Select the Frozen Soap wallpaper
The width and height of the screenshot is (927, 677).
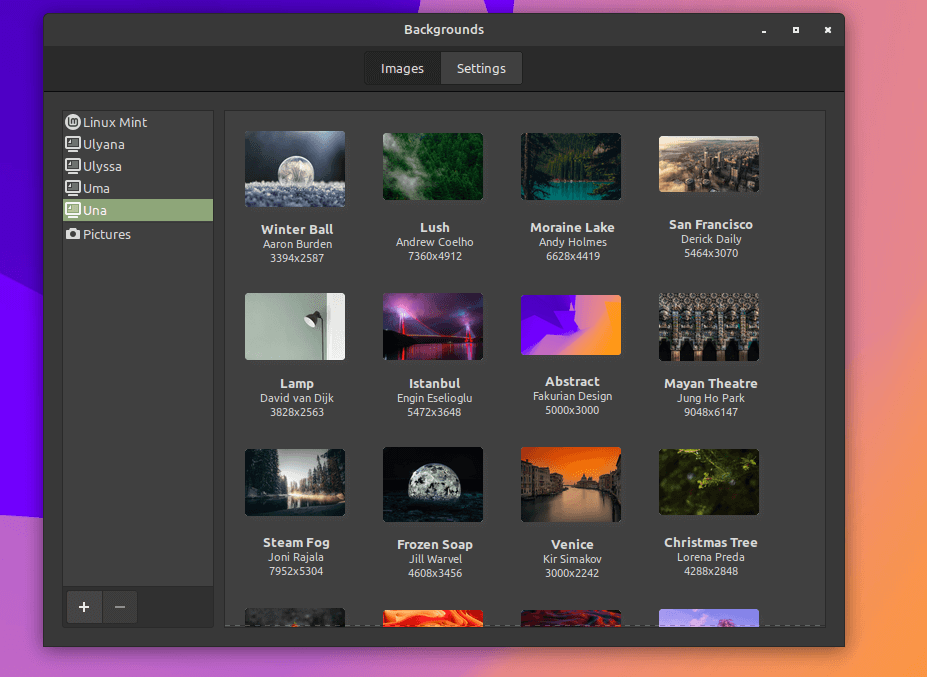tap(433, 485)
